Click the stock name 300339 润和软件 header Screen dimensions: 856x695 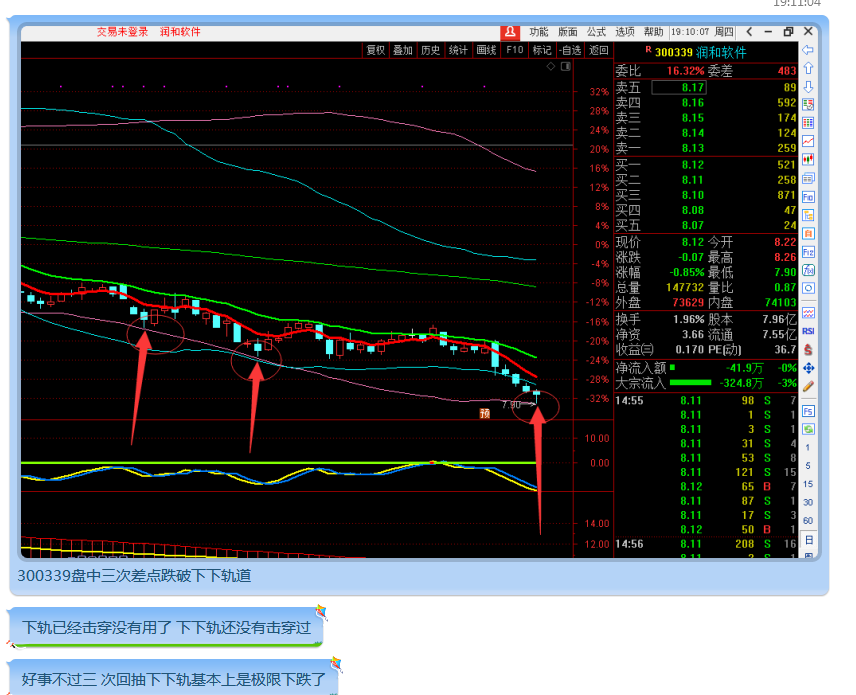coord(700,52)
